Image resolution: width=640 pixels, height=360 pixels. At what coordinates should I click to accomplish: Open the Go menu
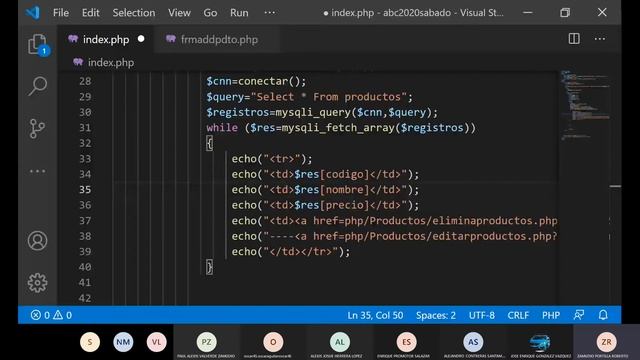[210, 13]
